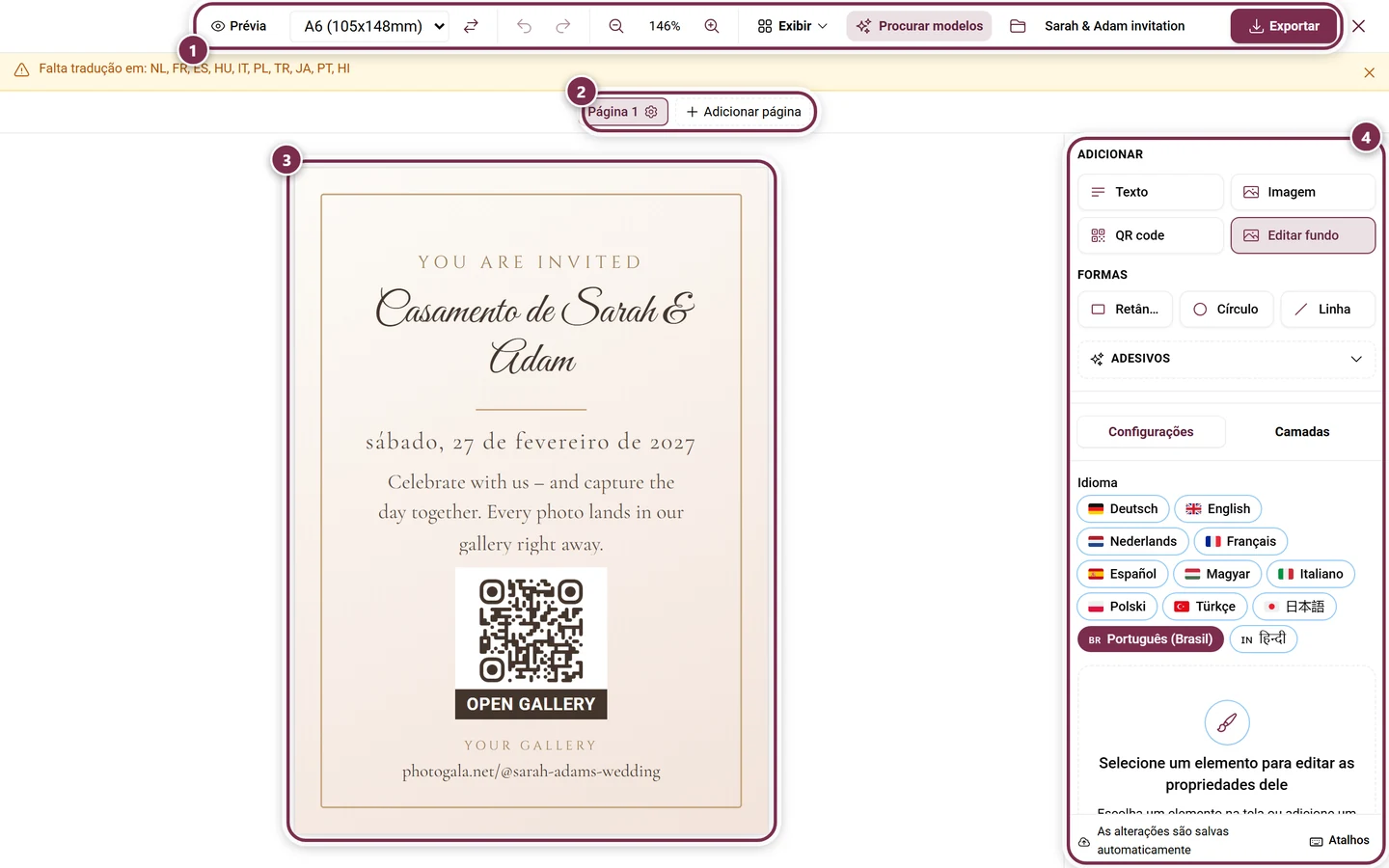Add an Imagem element
1389x868 pixels.
tap(1302, 192)
